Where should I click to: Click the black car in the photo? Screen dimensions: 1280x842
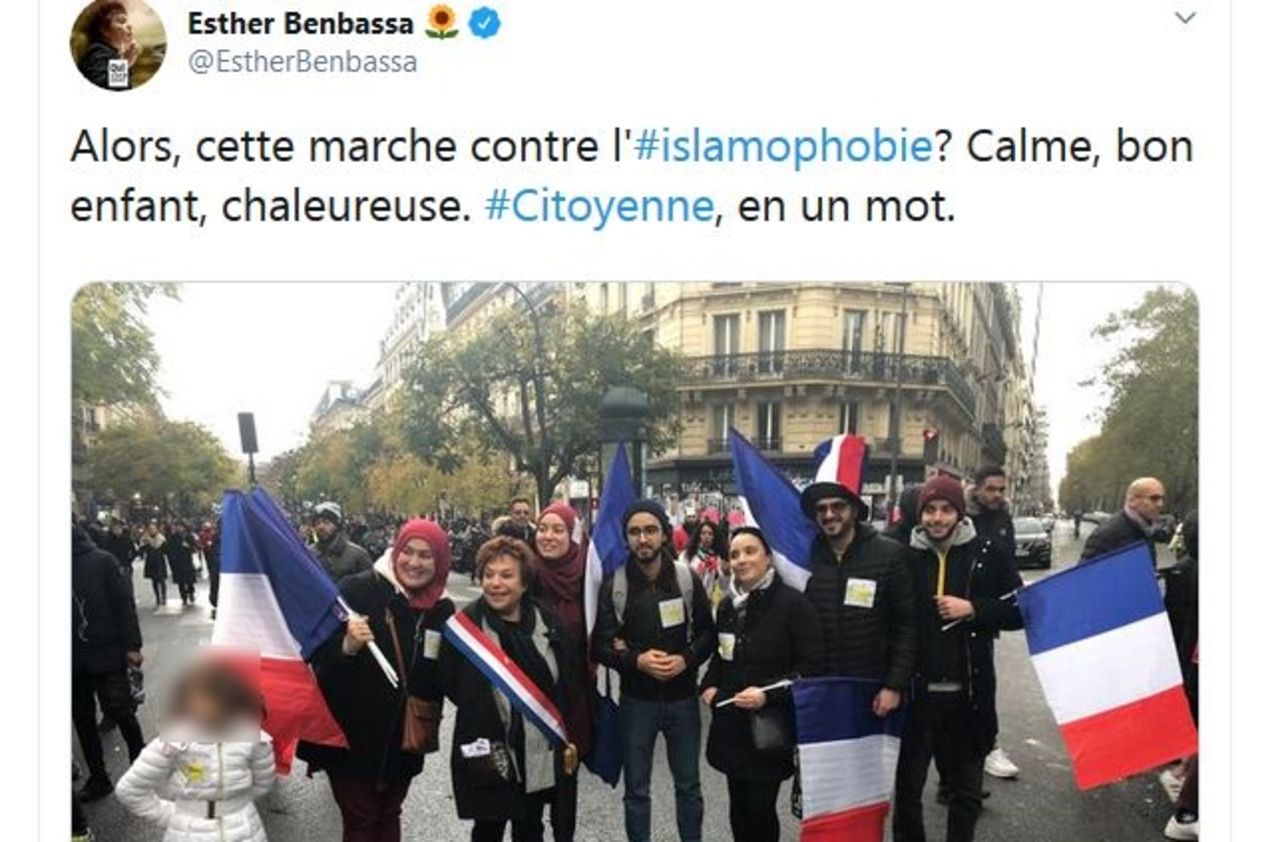coord(1031,542)
